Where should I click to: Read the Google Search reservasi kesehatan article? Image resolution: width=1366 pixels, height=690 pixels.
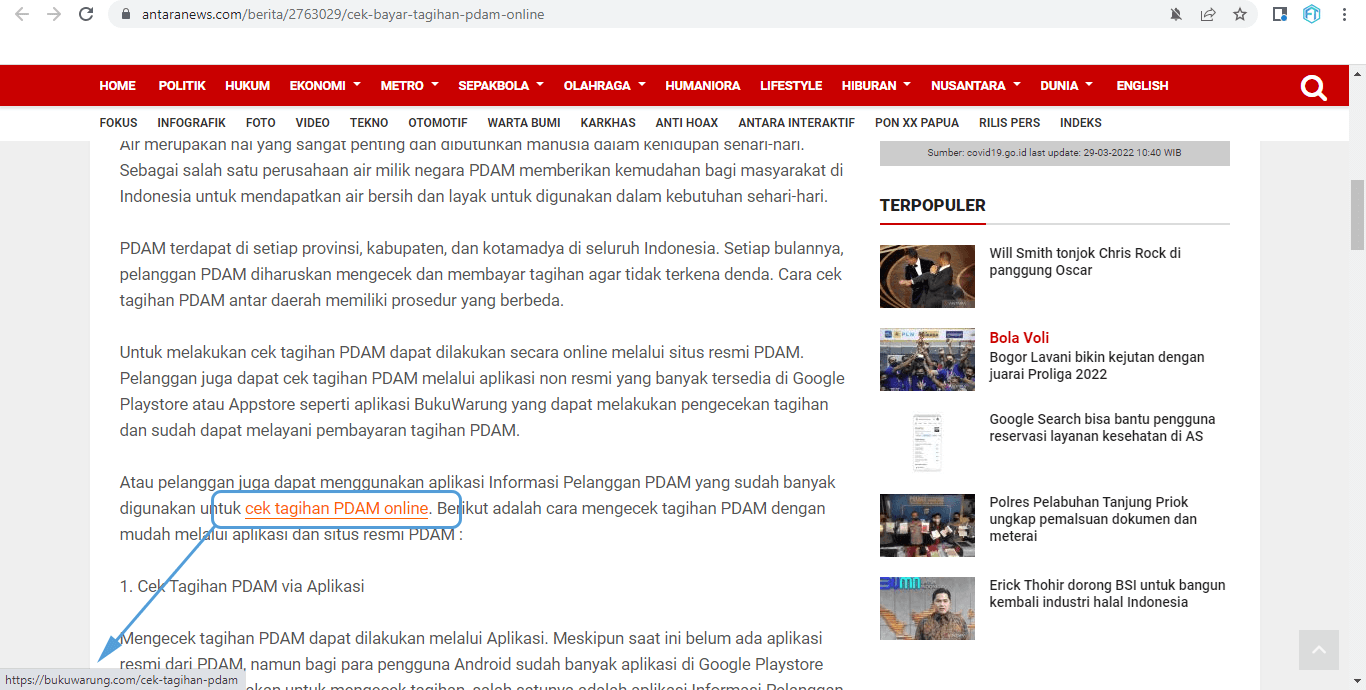click(1102, 428)
